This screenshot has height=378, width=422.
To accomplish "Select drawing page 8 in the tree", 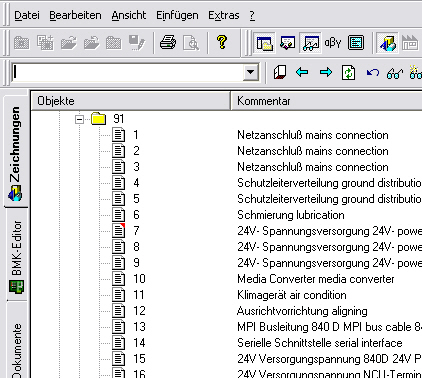I will (136, 247).
